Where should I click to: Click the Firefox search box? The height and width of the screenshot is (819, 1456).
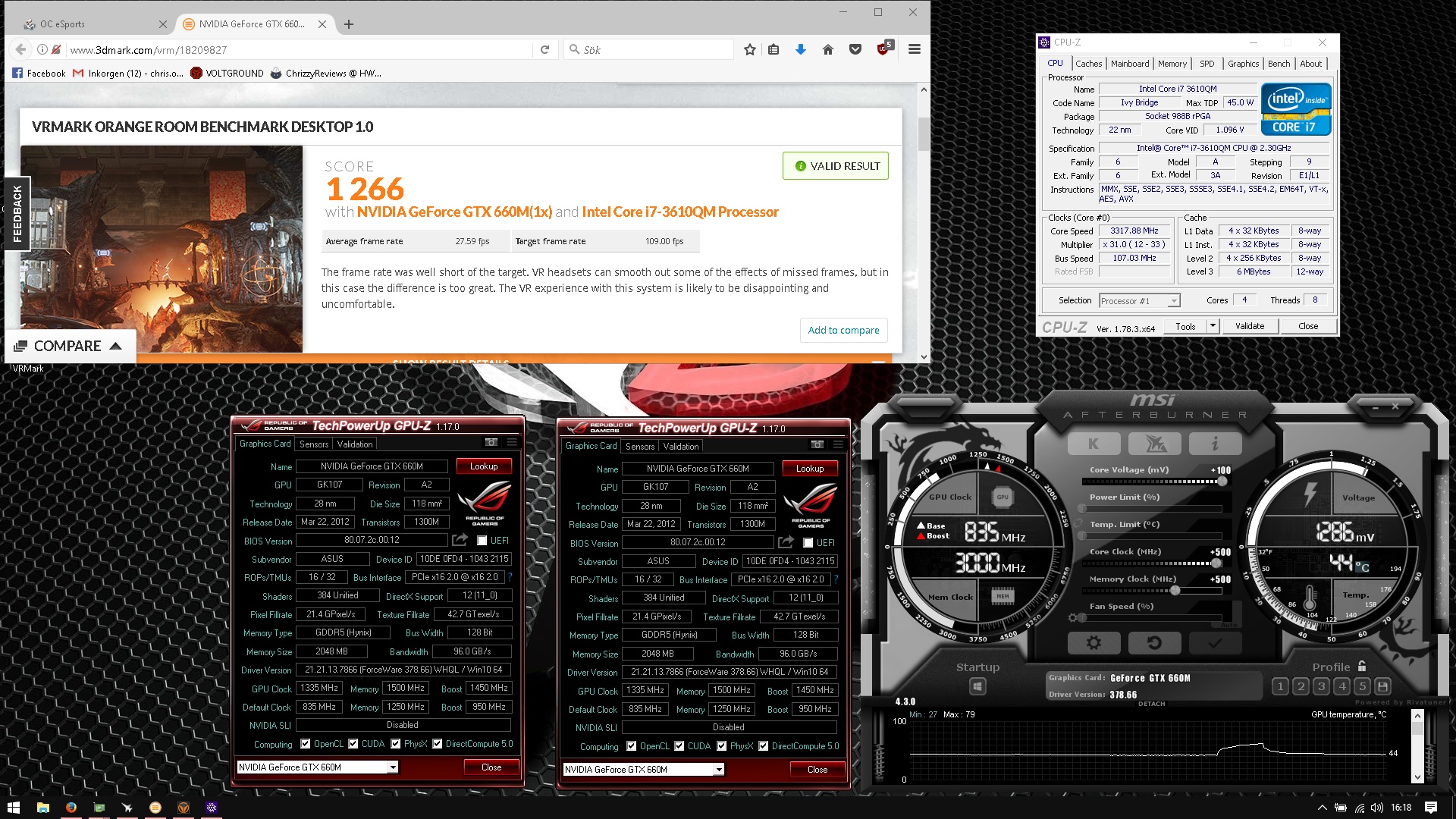click(649, 50)
